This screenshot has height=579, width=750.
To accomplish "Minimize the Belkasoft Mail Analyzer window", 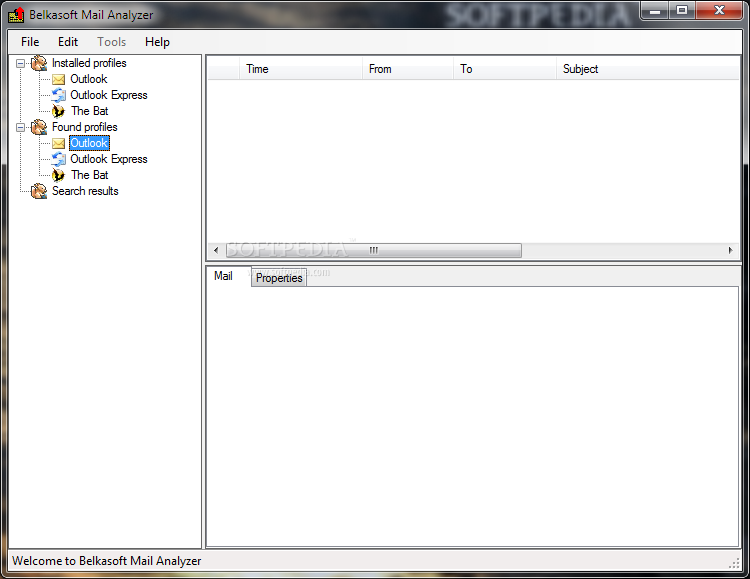I will click(x=655, y=11).
